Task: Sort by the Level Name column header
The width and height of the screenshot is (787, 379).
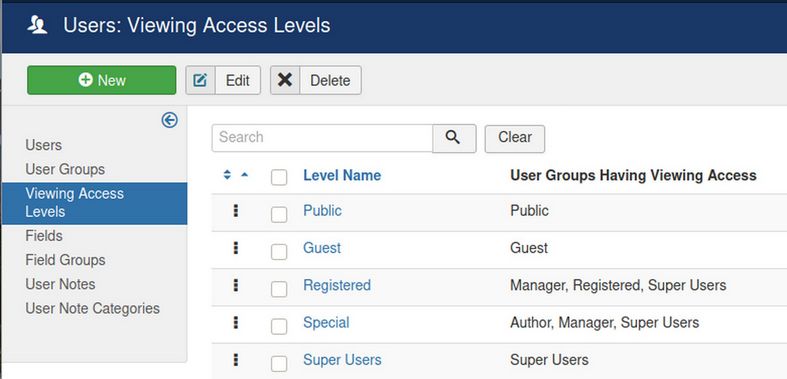Action: pyautogui.click(x=342, y=175)
